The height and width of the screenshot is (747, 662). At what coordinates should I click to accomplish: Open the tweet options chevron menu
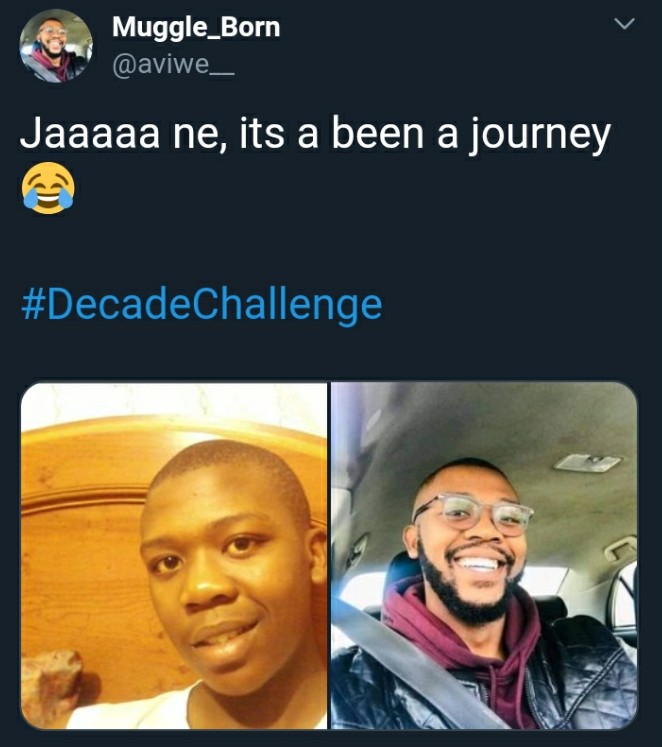(x=624, y=24)
